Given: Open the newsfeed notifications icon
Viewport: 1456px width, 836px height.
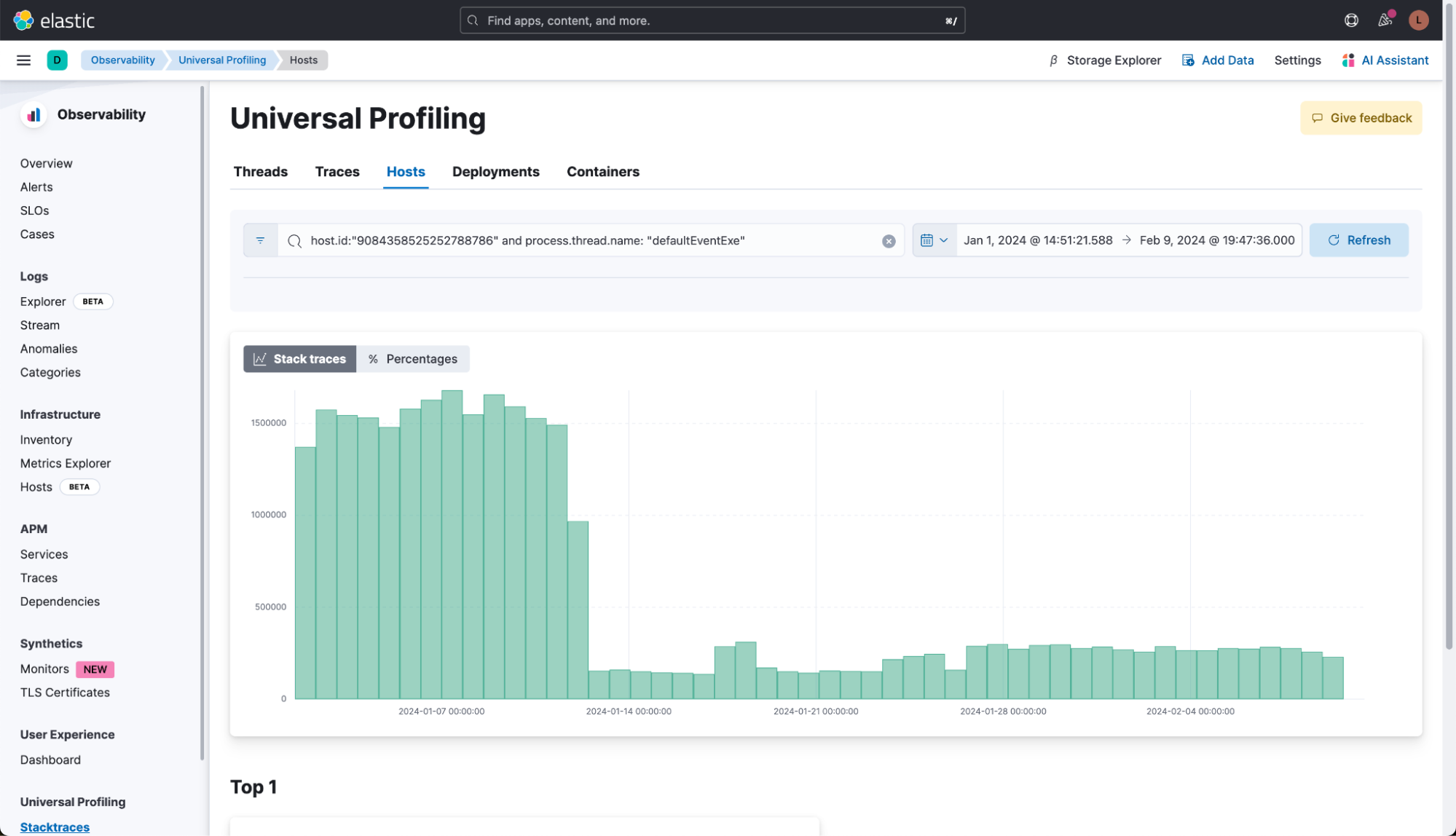Looking at the screenshot, I should click(x=1385, y=20).
